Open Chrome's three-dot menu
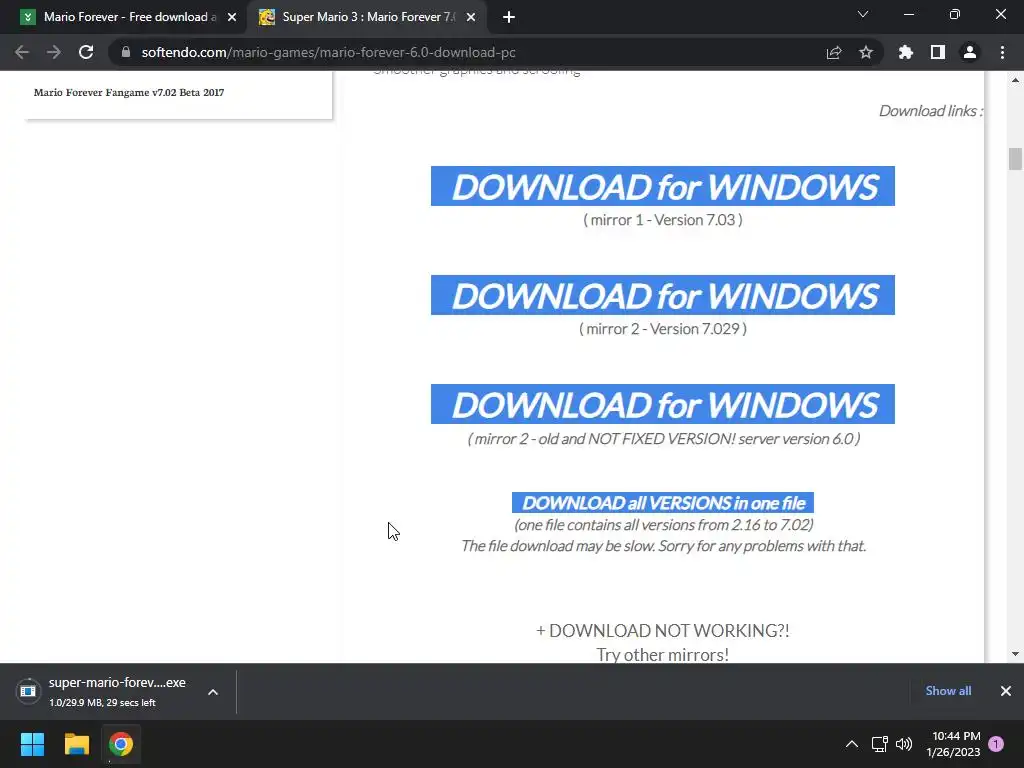This screenshot has height=768, width=1024. tap(1002, 52)
